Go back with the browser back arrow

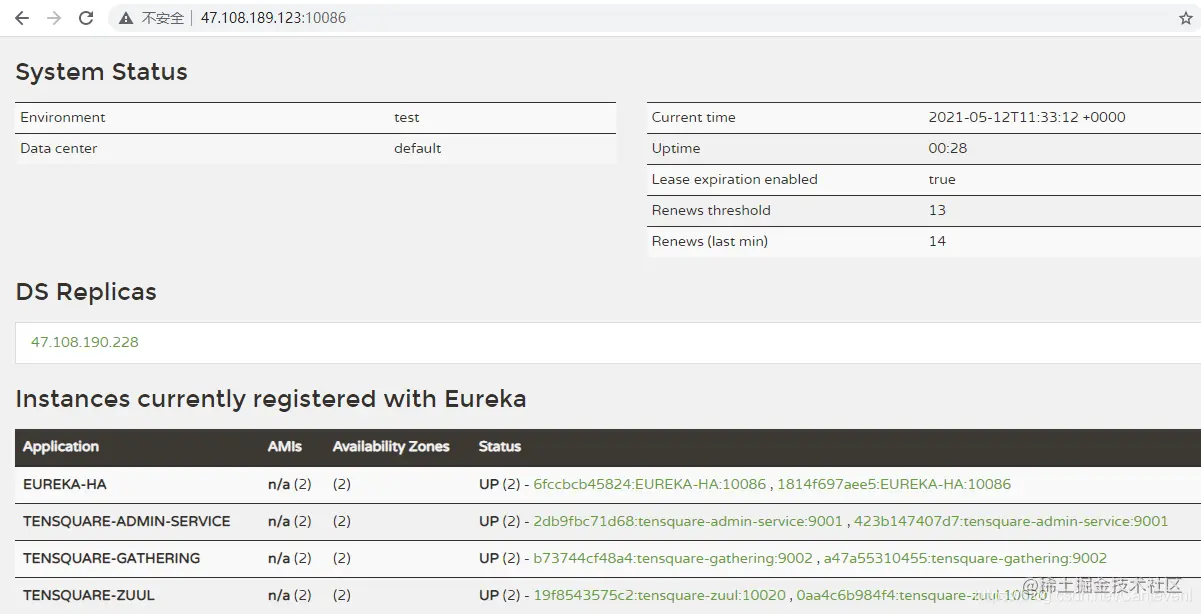tap(22, 18)
